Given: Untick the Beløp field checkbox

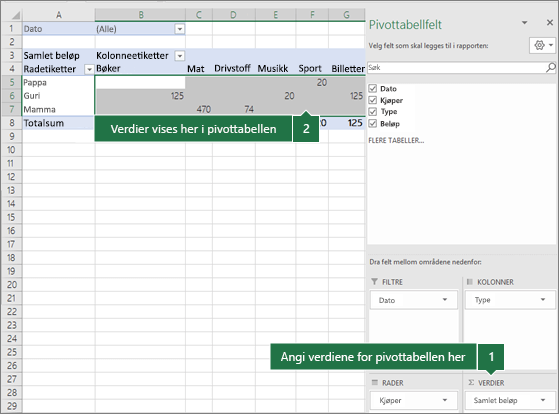Looking at the screenshot, I should 373,123.
